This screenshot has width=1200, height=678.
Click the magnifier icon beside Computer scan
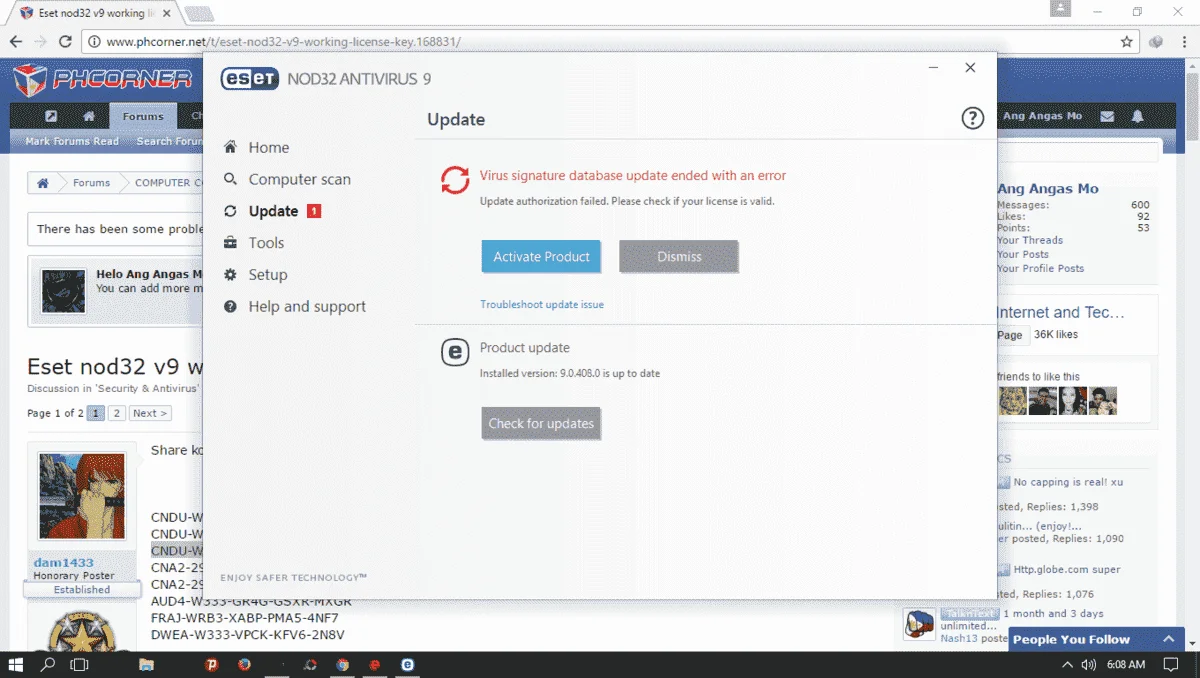[x=230, y=179]
